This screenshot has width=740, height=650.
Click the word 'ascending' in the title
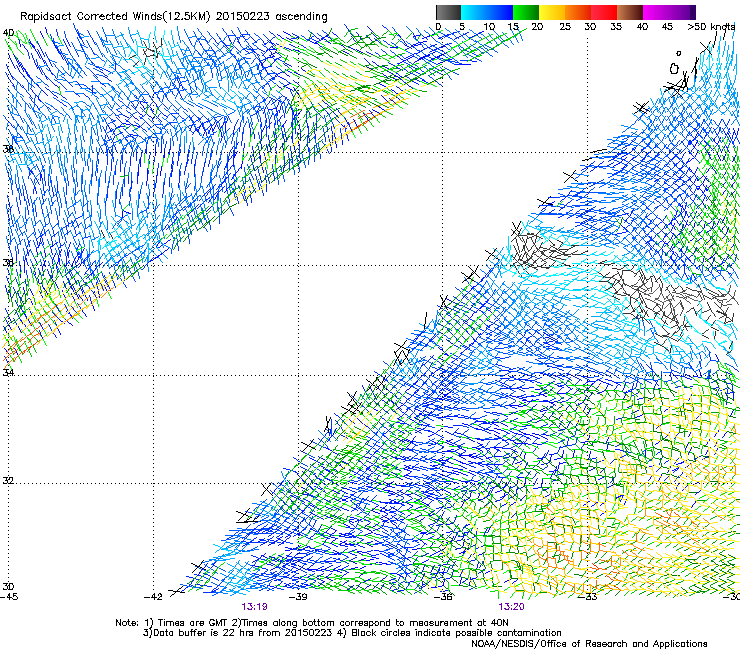point(301,17)
